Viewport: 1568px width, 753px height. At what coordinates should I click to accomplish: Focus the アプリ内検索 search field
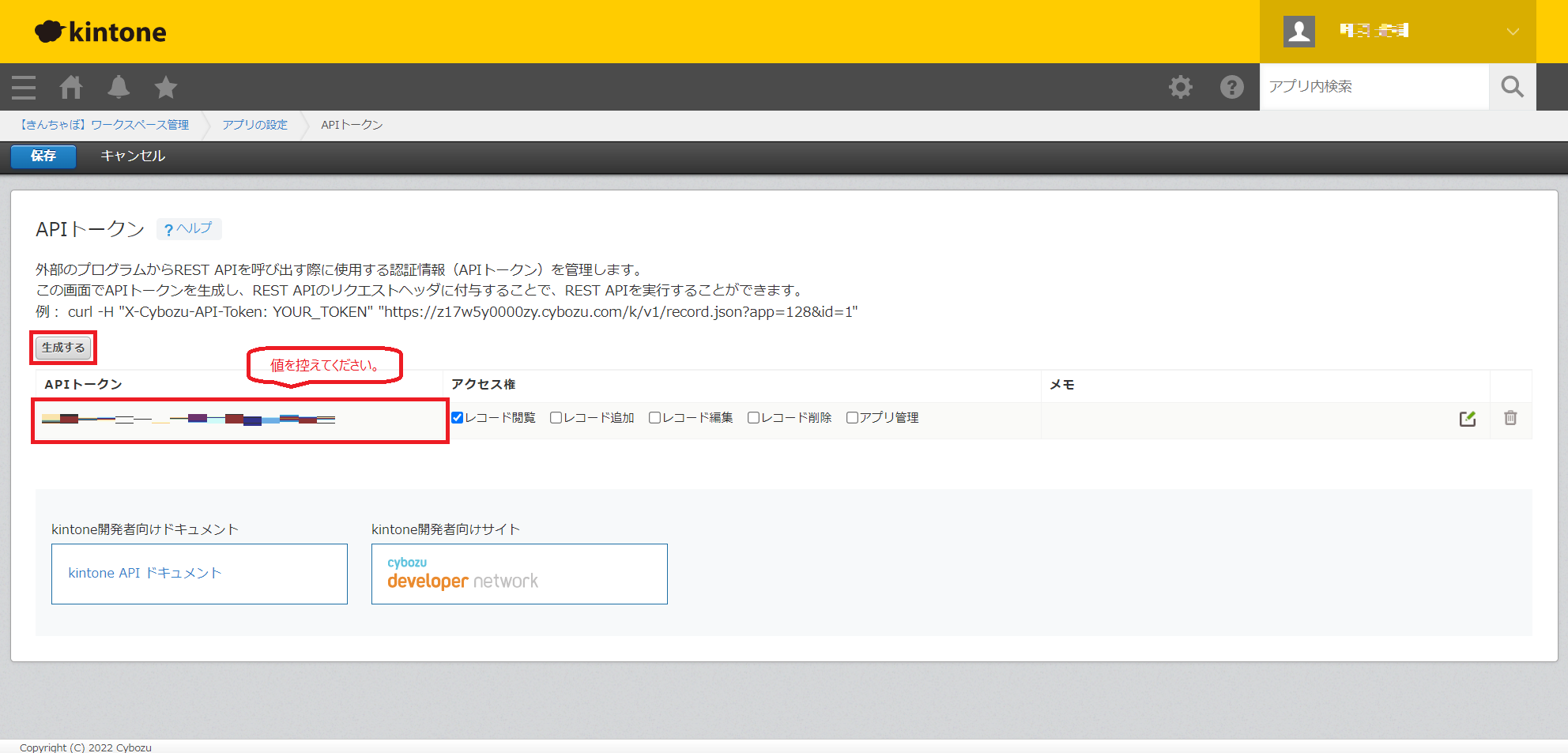click(x=1374, y=87)
